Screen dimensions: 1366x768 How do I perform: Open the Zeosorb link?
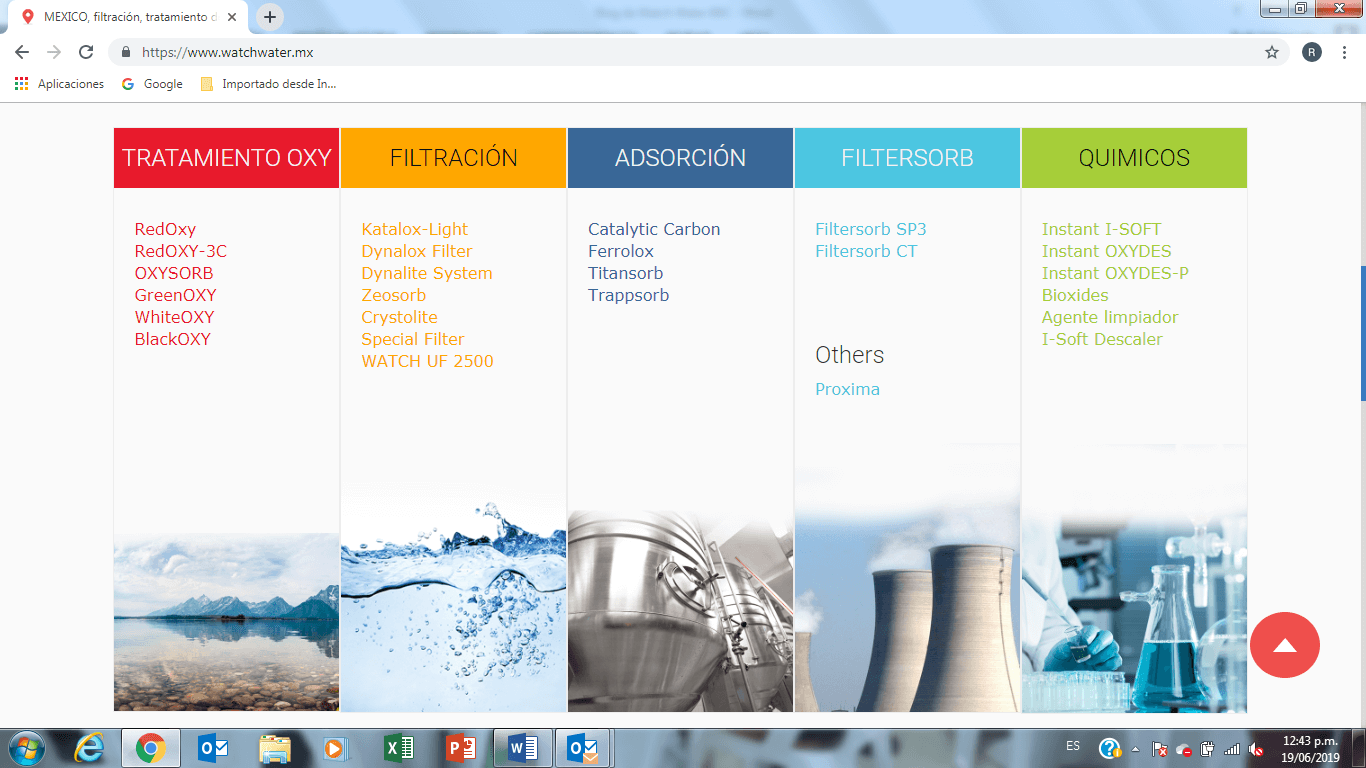394,295
